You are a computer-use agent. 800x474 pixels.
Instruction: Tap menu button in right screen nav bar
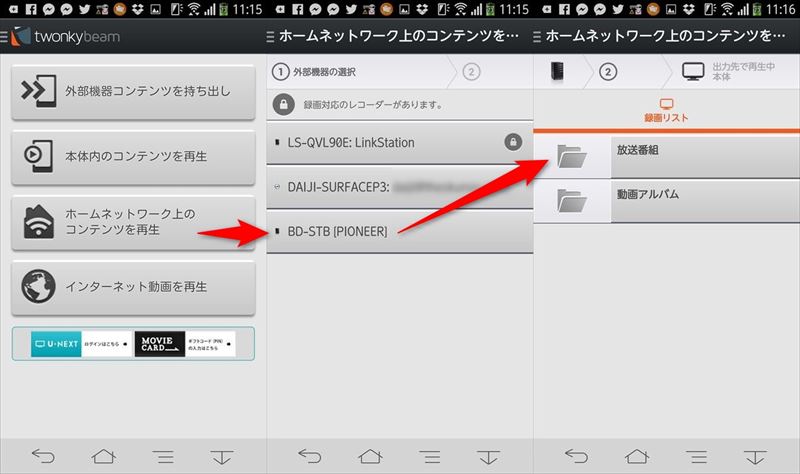tap(696, 457)
